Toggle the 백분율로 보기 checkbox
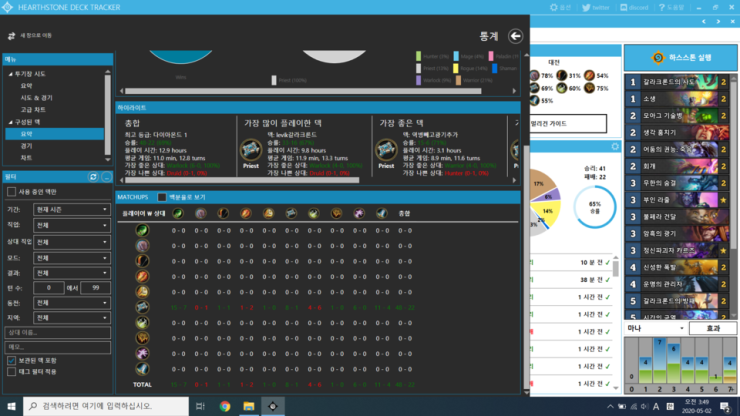 tap(162, 197)
